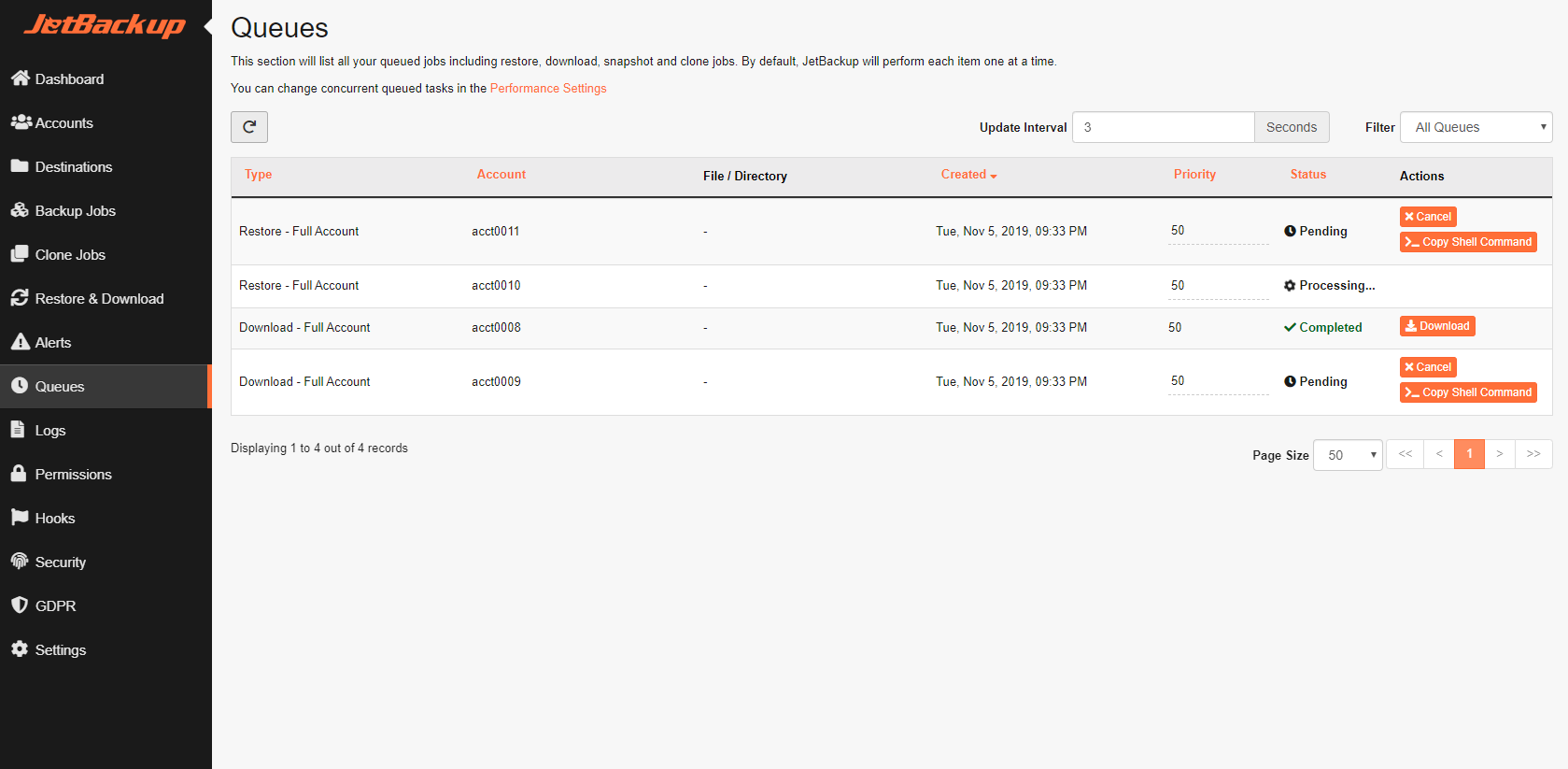The height and width of the screenshot is (769, 1568).
Task: Sort by Created column header
Action: [x=968, y=174]
